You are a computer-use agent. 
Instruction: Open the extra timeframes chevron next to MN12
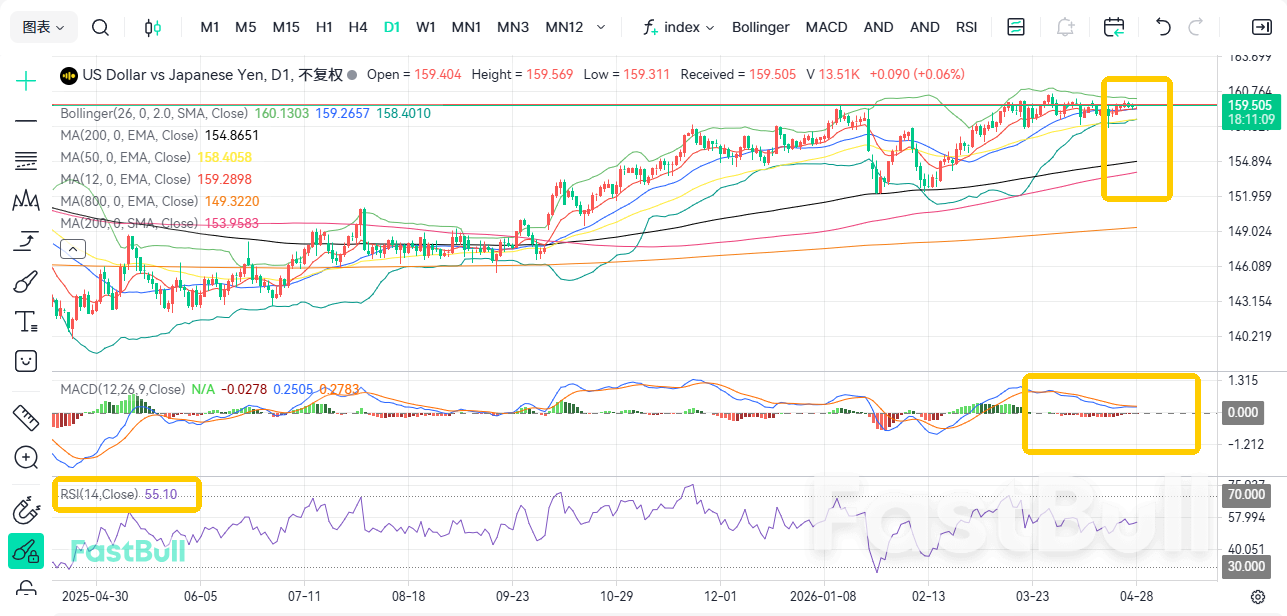(x=599, y=27)
